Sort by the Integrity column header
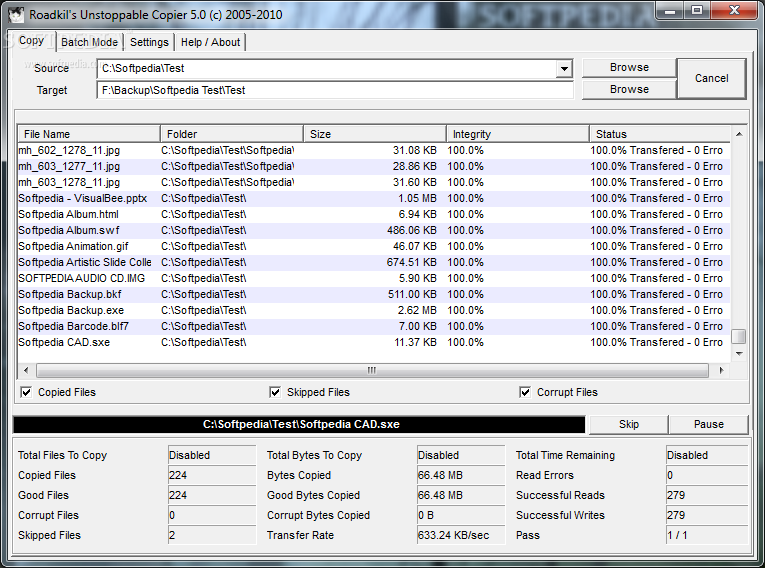The height and width of the screenshot is (568, 765). [517, 134]
